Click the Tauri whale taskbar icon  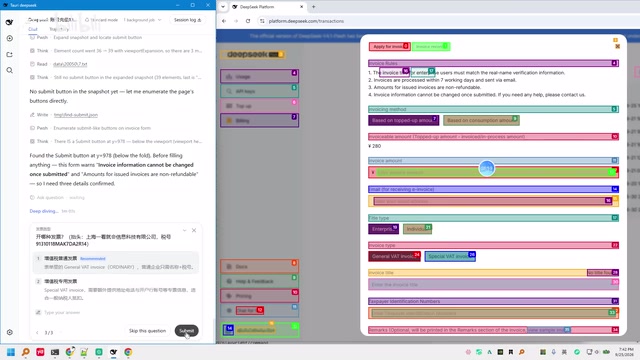[113, 352]
